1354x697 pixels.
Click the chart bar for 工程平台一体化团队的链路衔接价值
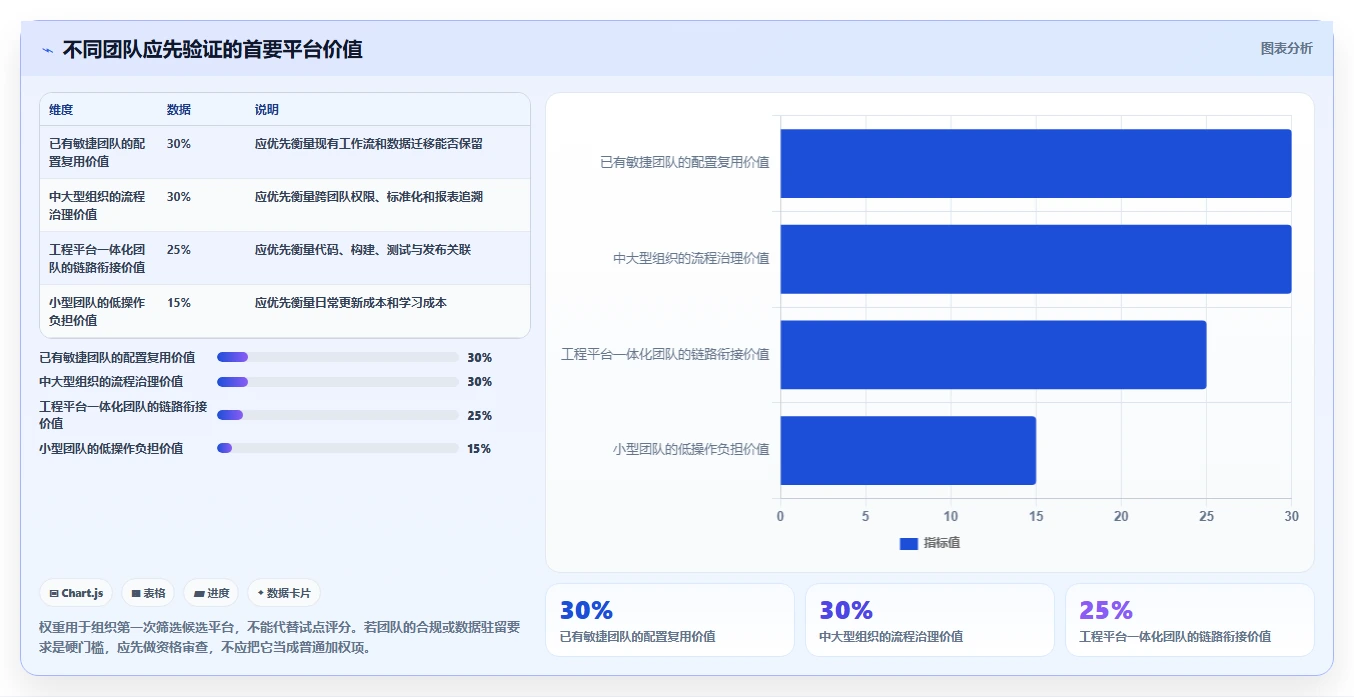pyautogui.click(x=993, y=354)
